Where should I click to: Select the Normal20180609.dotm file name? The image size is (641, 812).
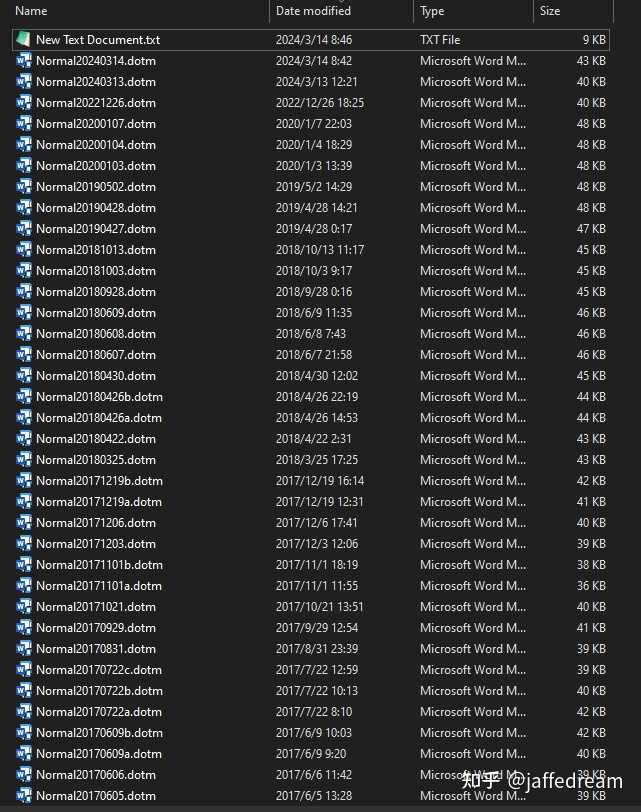tap(96, 313)
